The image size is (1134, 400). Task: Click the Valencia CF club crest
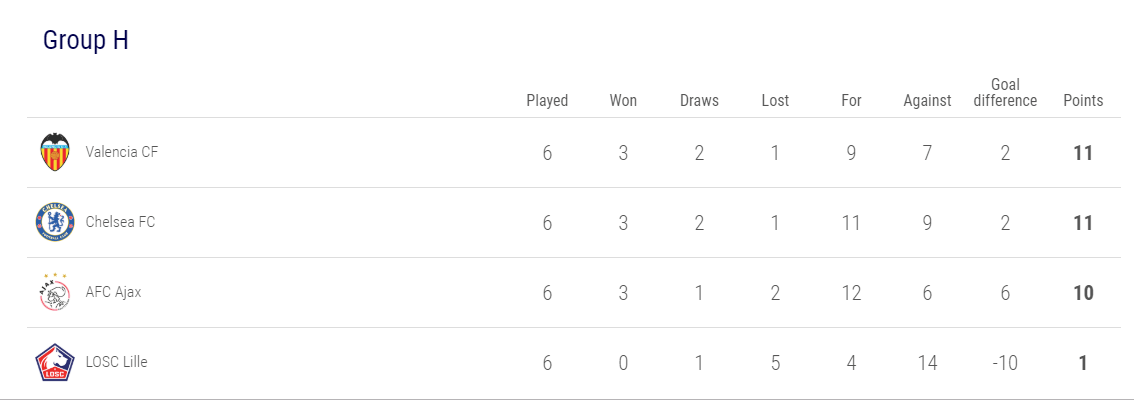[x=54, y=153]
